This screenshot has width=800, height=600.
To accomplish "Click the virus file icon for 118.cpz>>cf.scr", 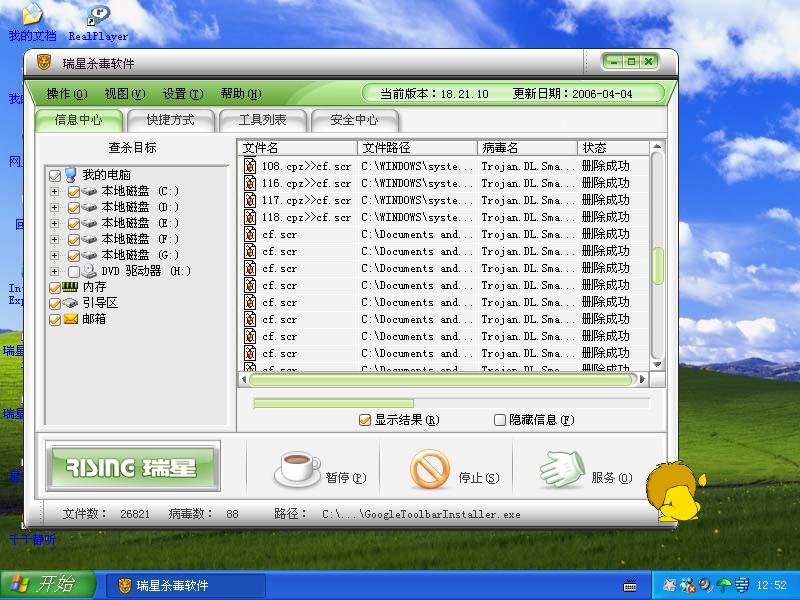I will [x=250, y=217].
